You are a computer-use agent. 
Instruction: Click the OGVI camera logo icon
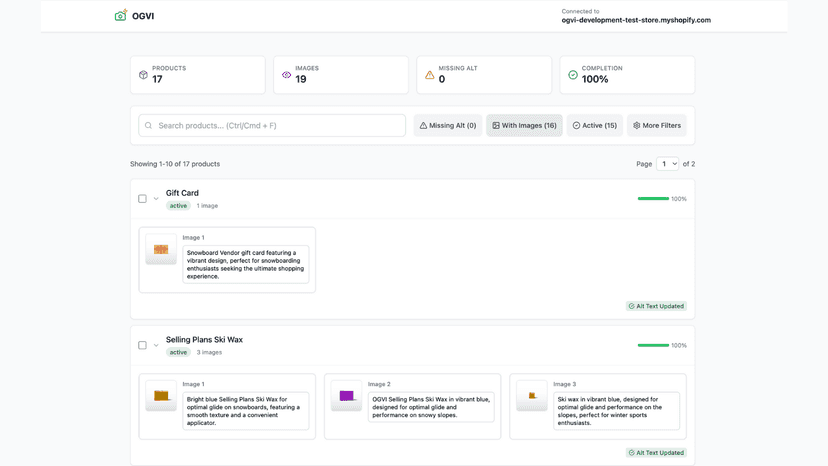[121, 15]
